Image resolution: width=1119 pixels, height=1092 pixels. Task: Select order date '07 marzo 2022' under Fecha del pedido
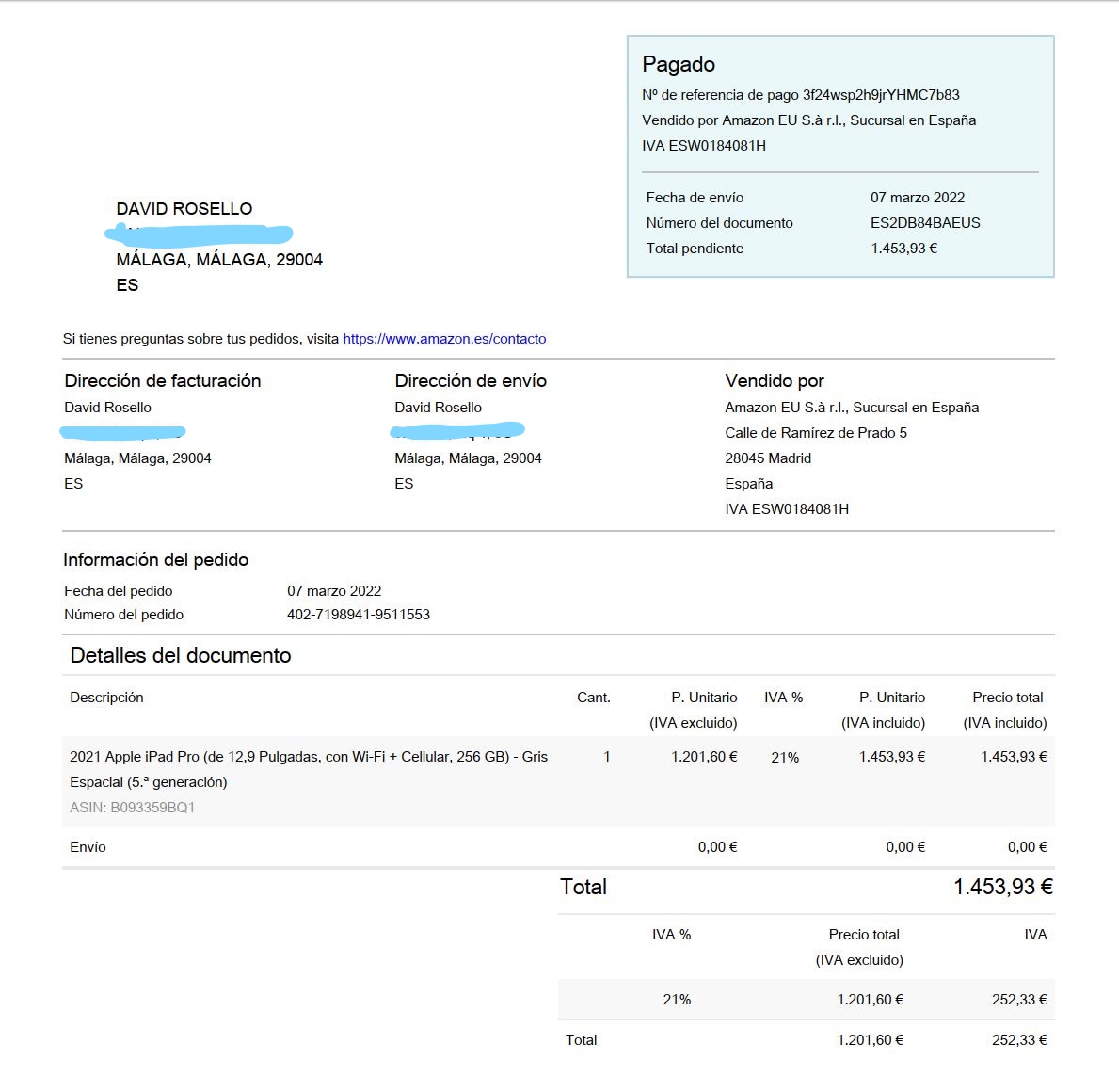(x=334, y=591)
